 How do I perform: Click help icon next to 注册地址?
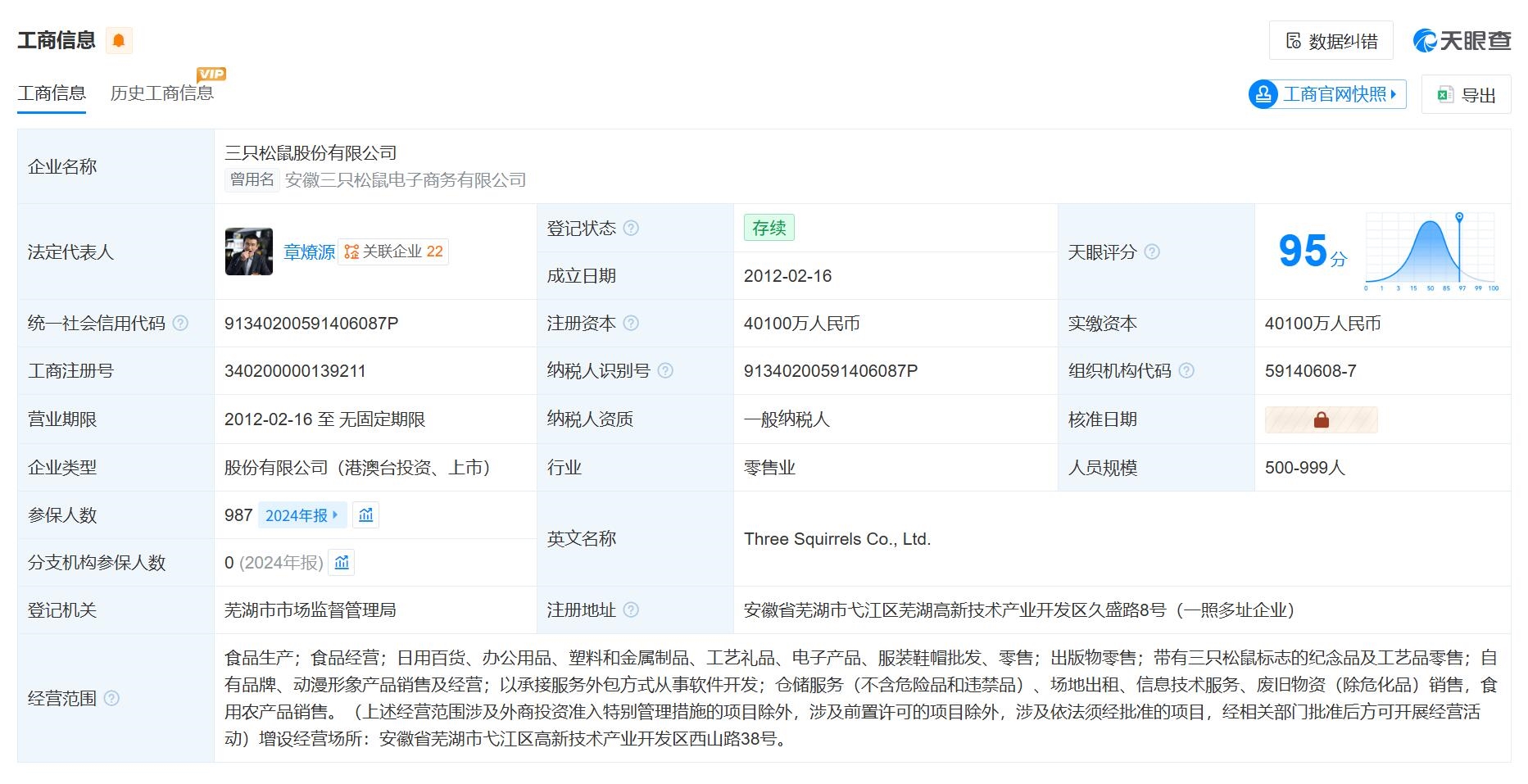631,610
